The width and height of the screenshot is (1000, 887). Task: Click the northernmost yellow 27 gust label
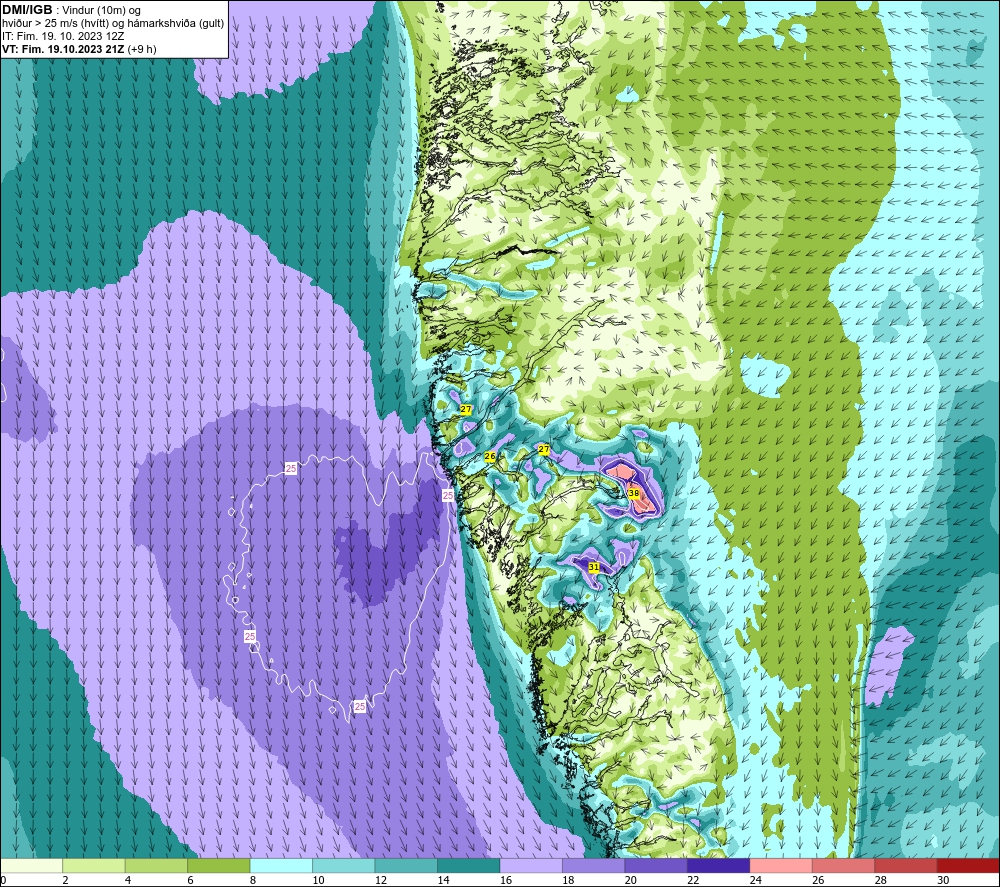pos(466,409)
